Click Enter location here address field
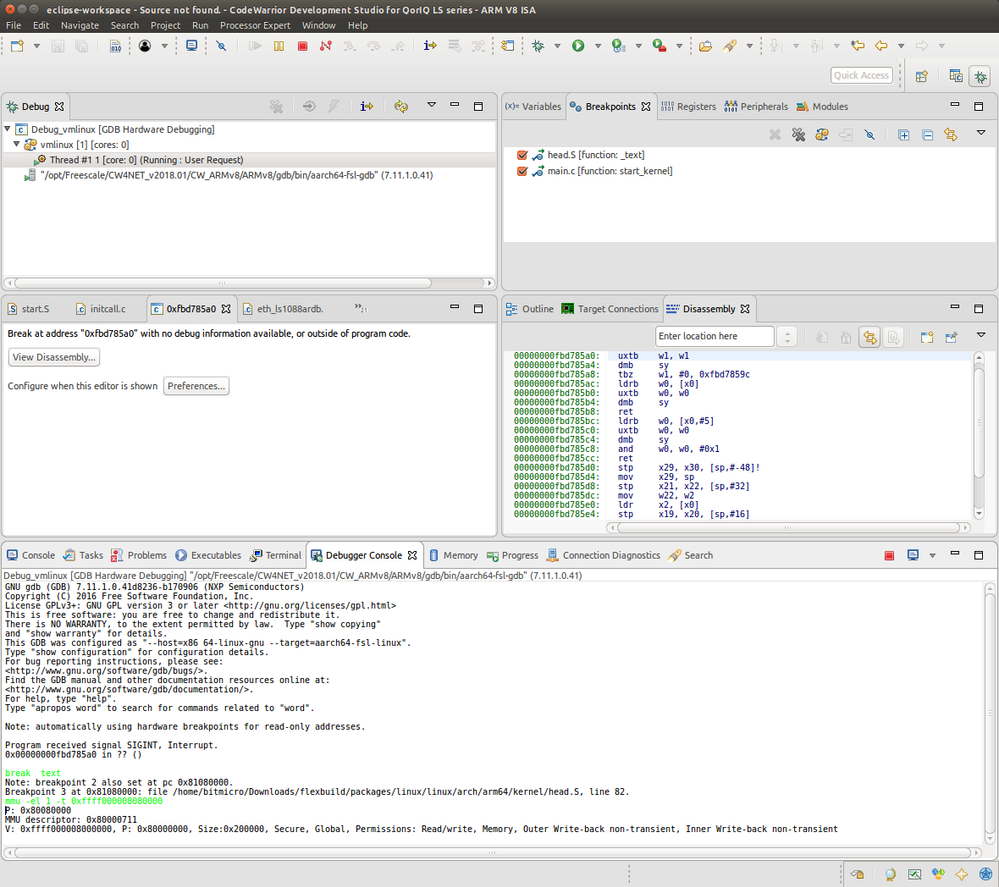Viewport: 999px width, 887px height. [715, 336]
